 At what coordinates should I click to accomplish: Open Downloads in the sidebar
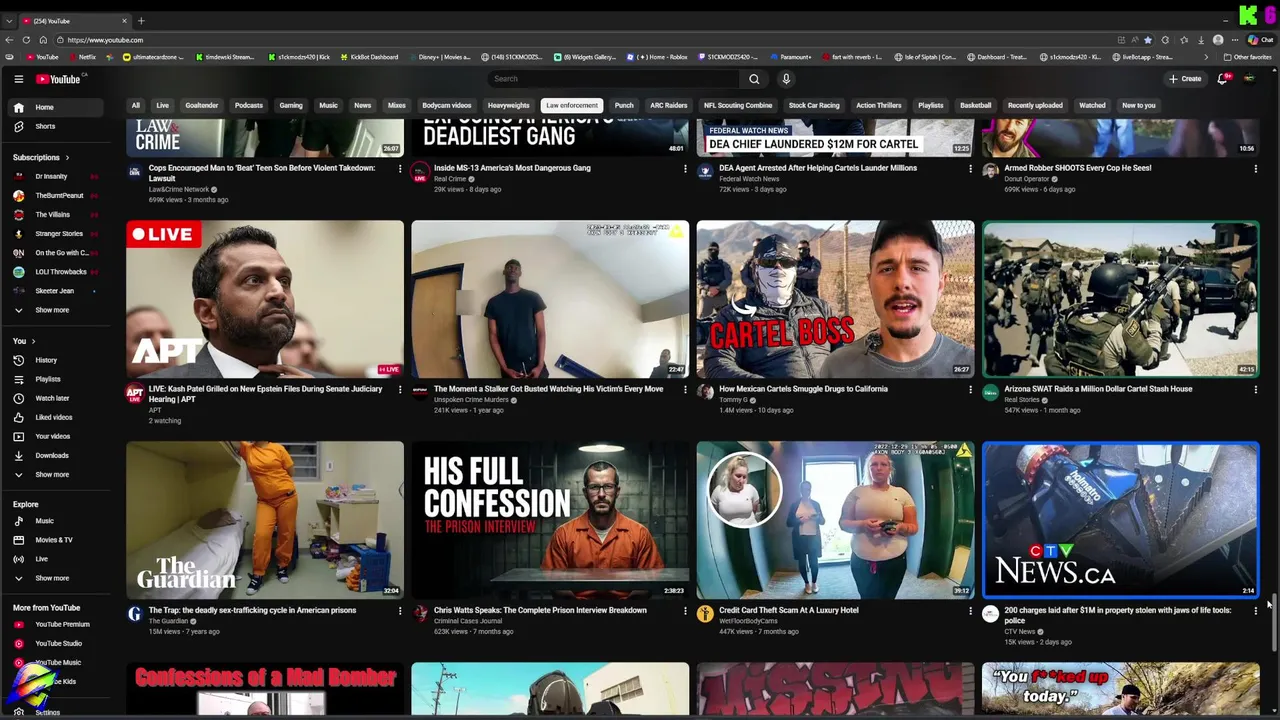click(x=56, y=455)
